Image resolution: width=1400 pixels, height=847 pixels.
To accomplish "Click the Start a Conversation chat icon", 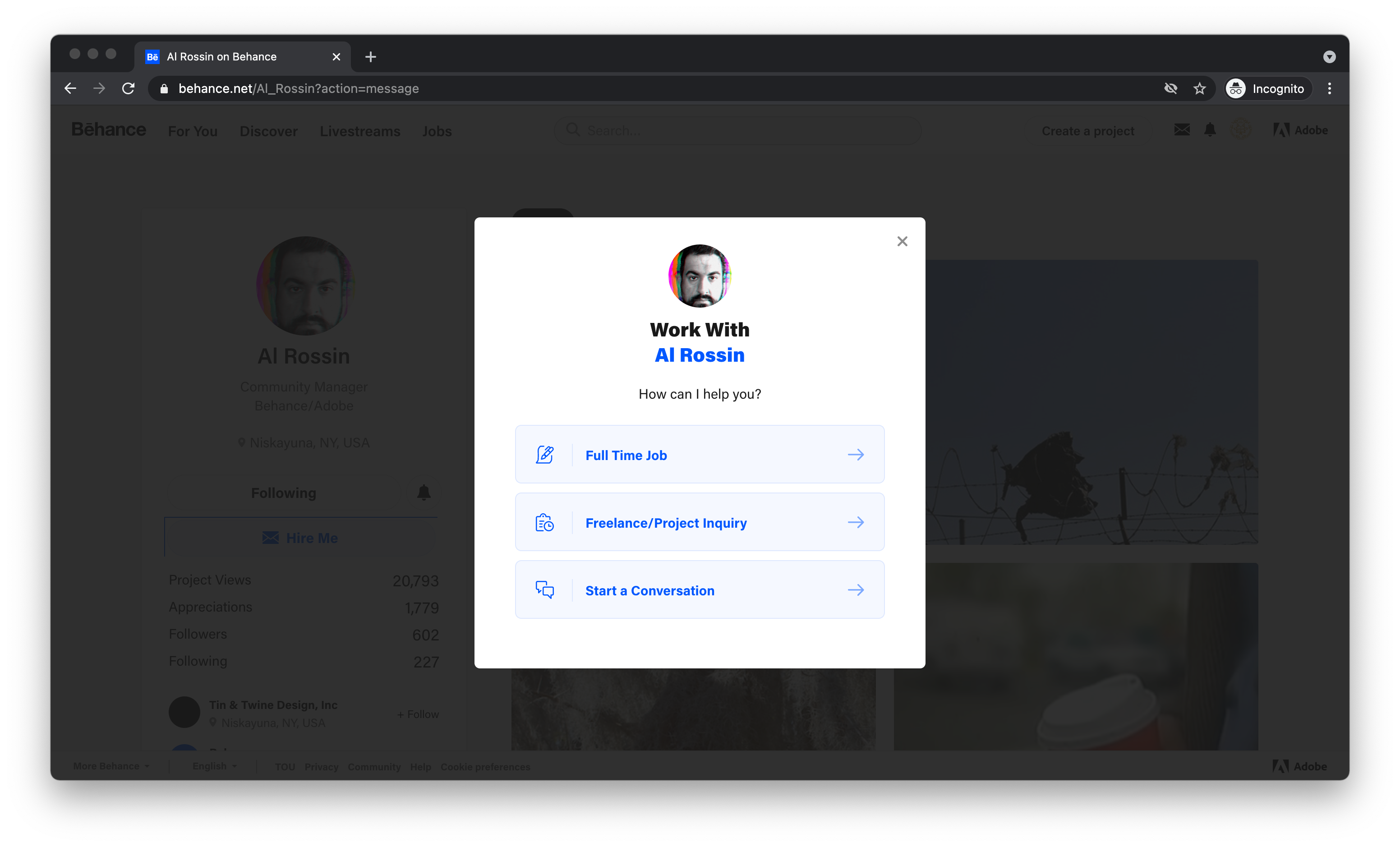I will point(544,589).
